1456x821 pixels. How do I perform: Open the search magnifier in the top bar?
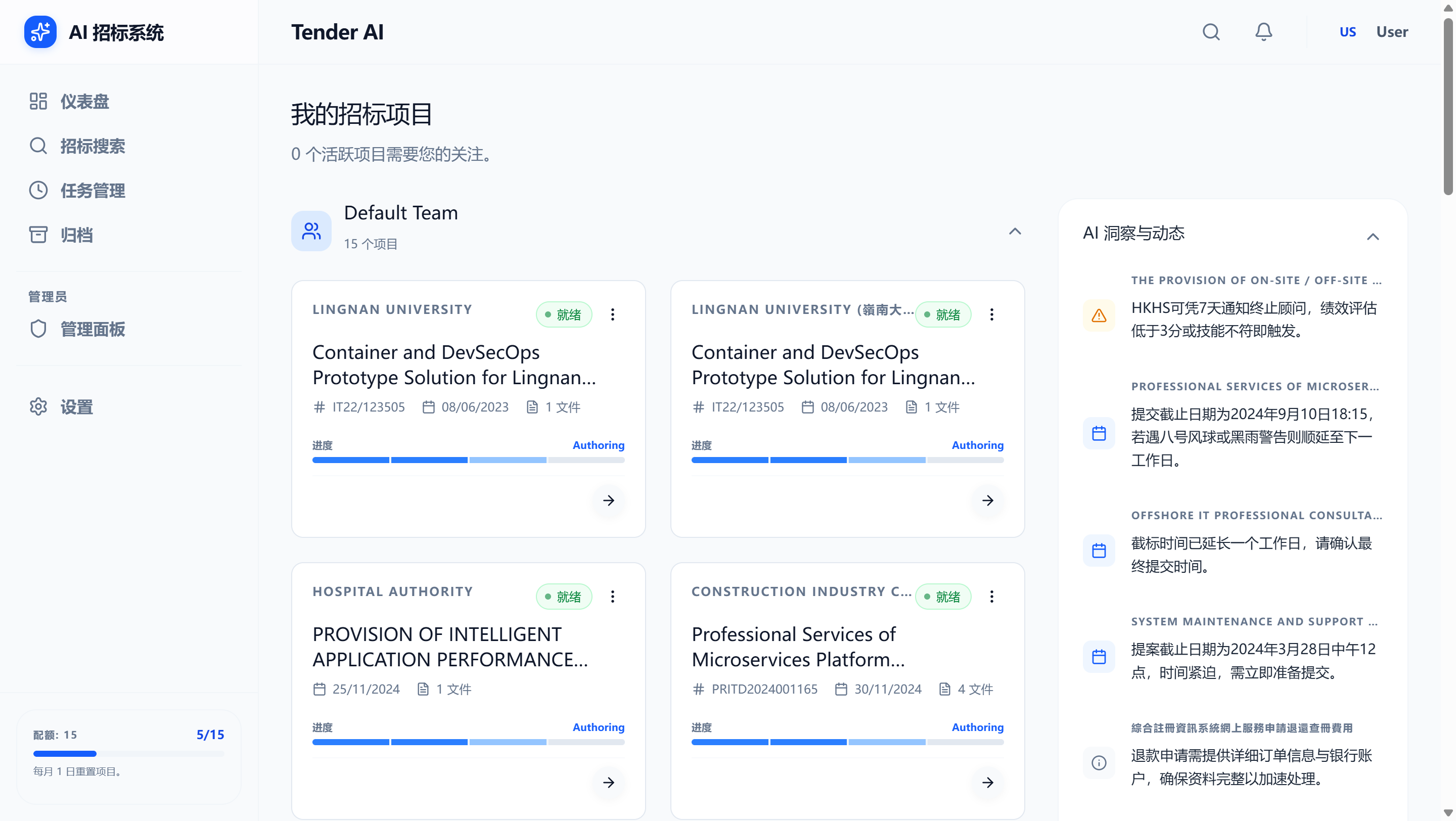(1211, 32)
